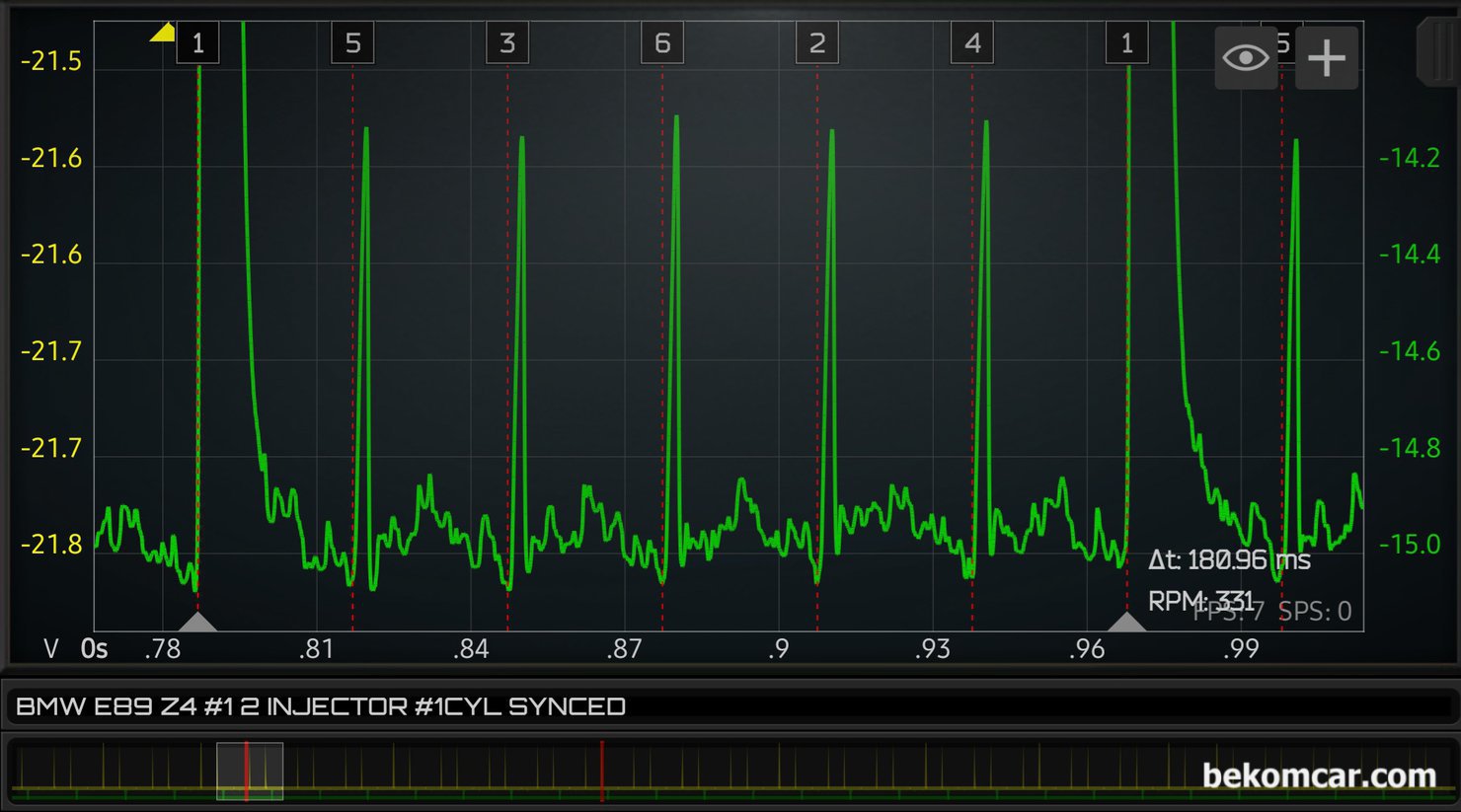Click the Δt 180.96 ms readout
The height and width of the screenshot is (812, 1461).
coord(1228,560)
